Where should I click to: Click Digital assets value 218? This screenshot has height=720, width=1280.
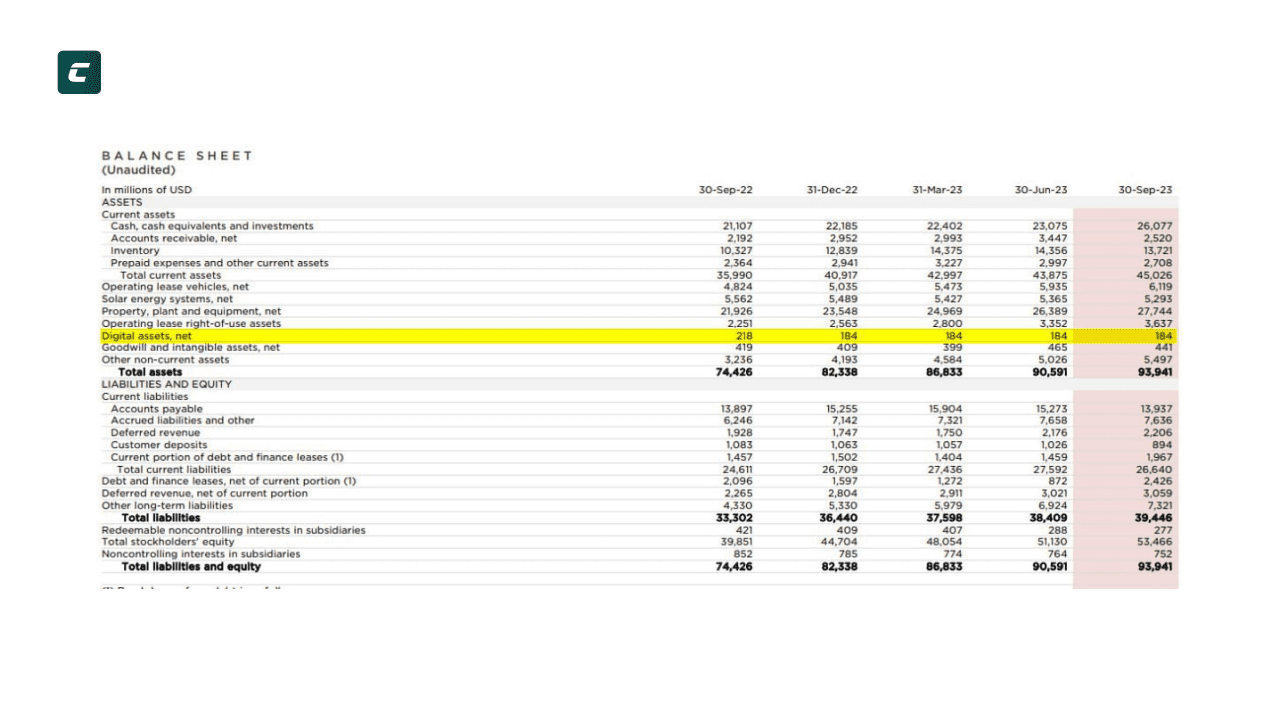pyautogui.click(x=743, y=336)
